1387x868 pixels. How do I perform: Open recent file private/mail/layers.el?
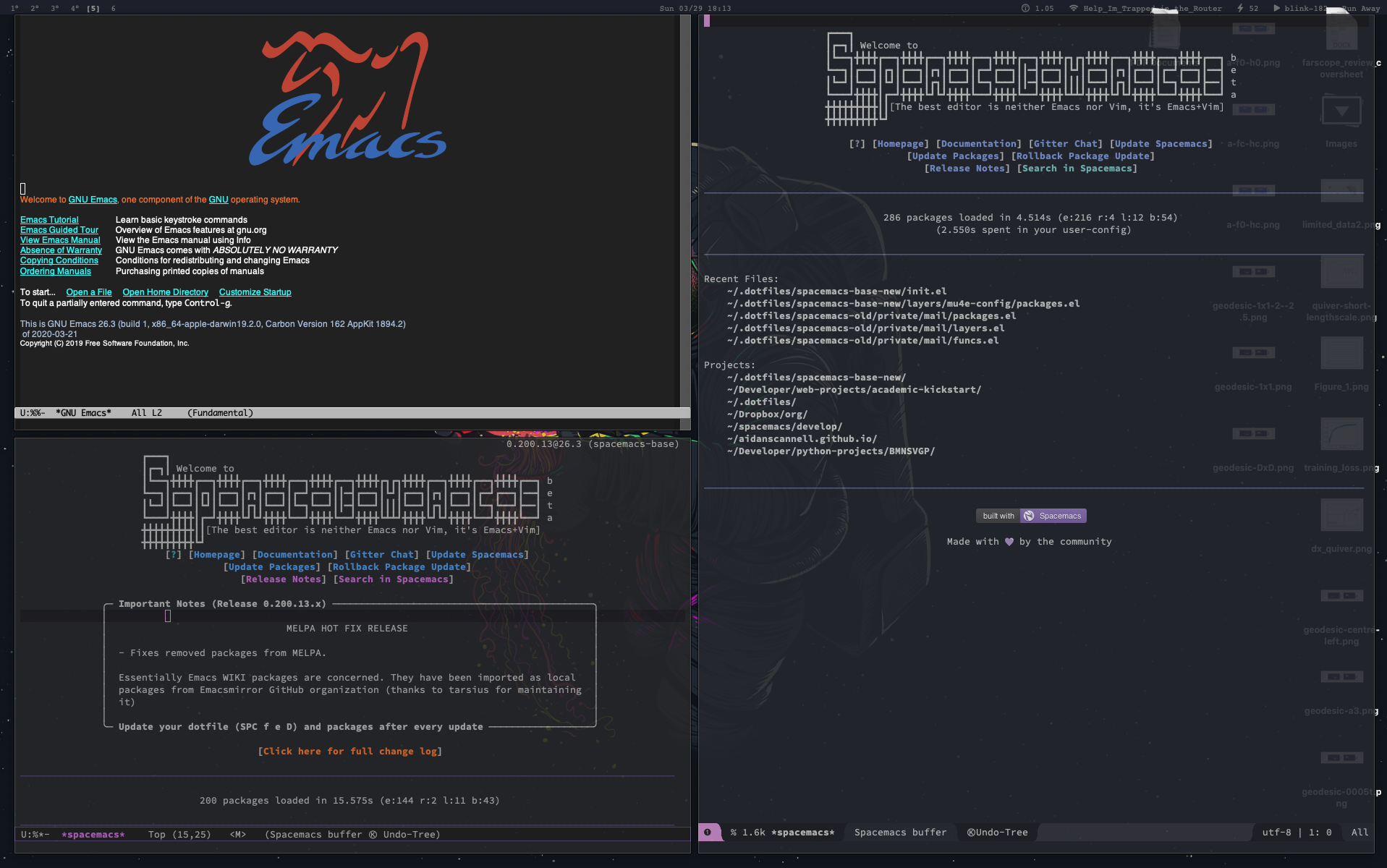[x=866, y=328]
